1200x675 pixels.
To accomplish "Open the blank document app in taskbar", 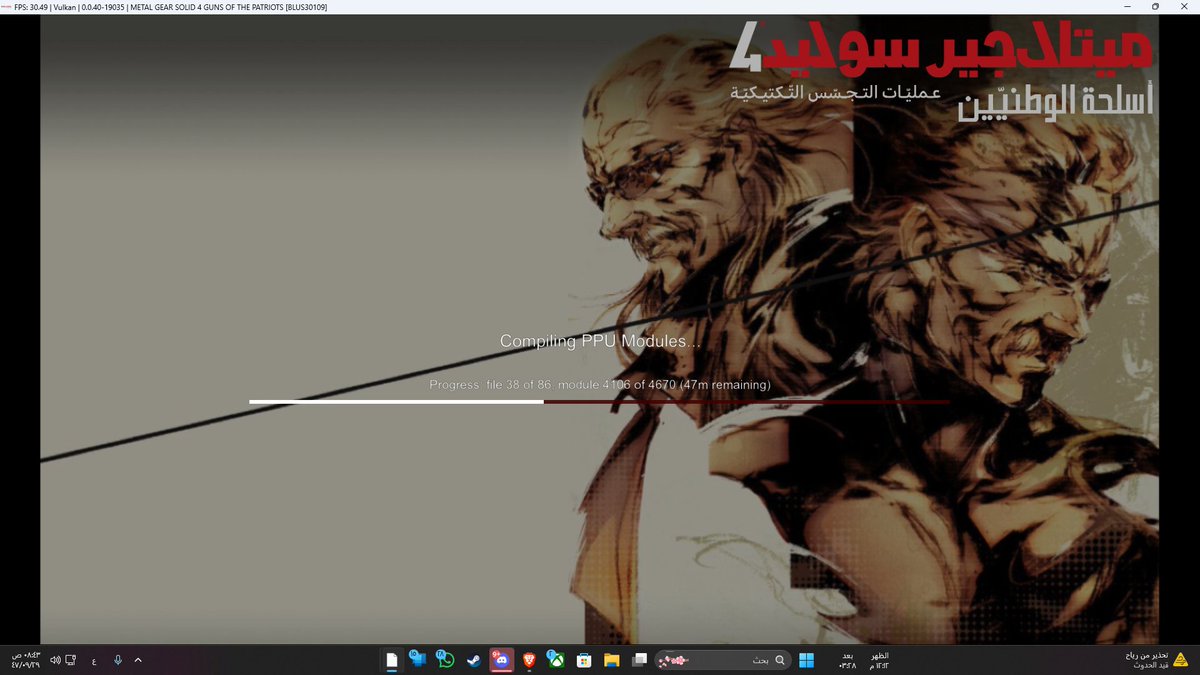I will tap(392, 660).
